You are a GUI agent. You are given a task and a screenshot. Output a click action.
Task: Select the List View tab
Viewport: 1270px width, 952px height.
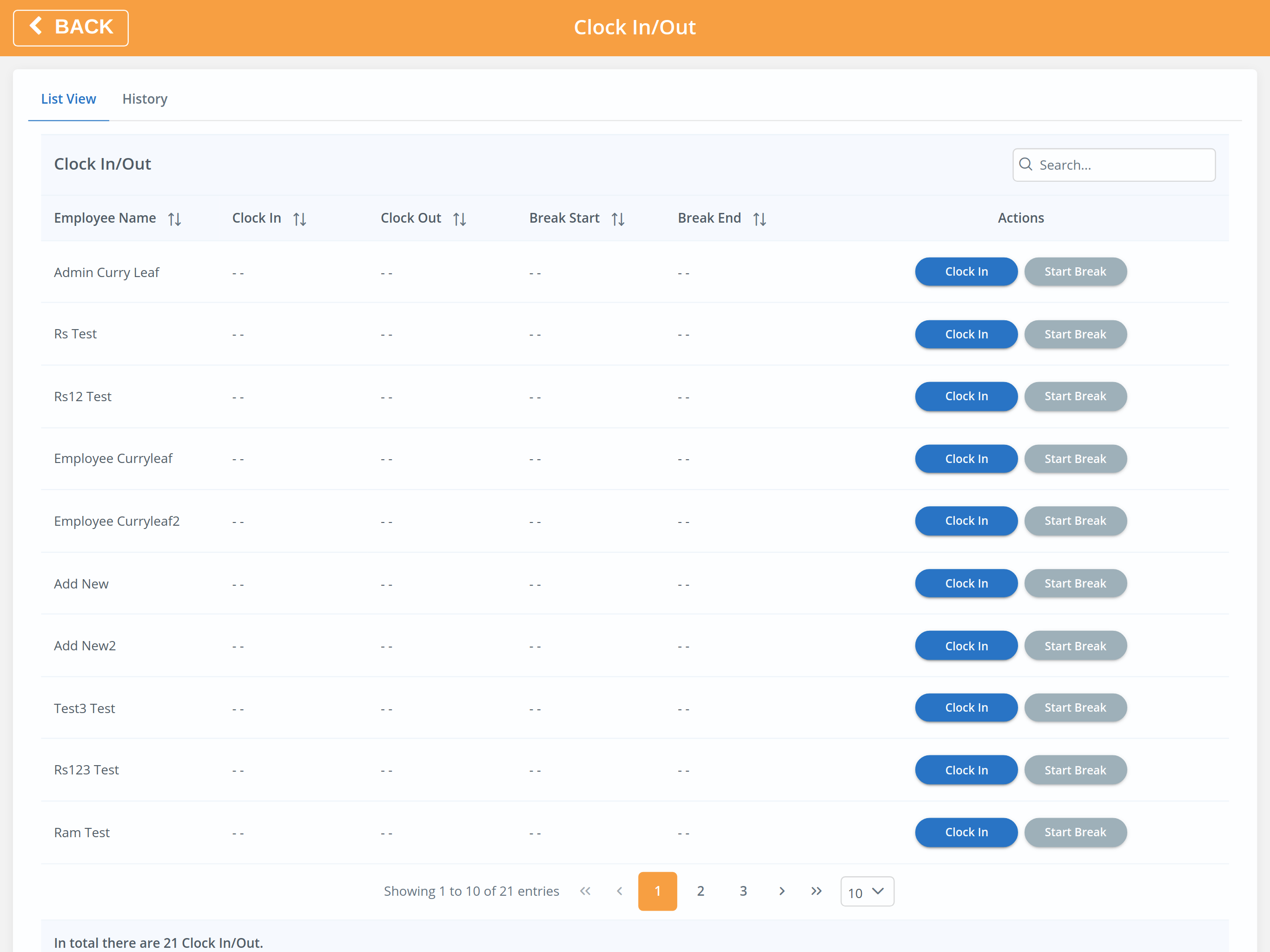(x=68, y=99)
